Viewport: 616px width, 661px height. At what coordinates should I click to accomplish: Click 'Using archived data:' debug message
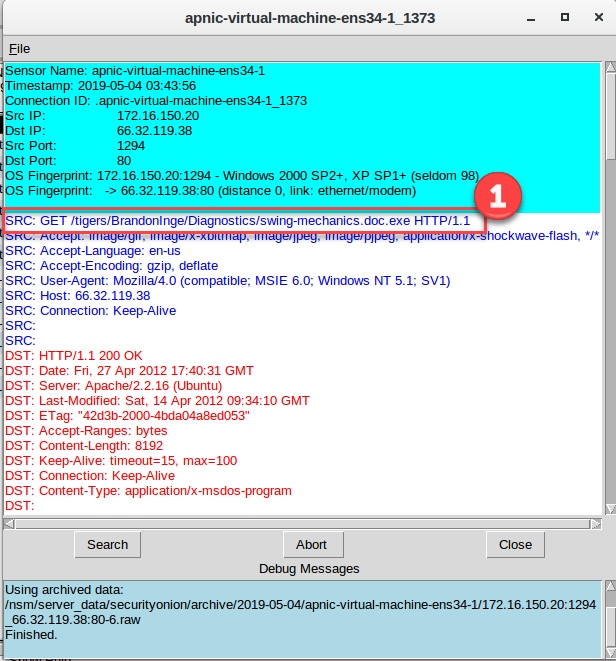64,590
